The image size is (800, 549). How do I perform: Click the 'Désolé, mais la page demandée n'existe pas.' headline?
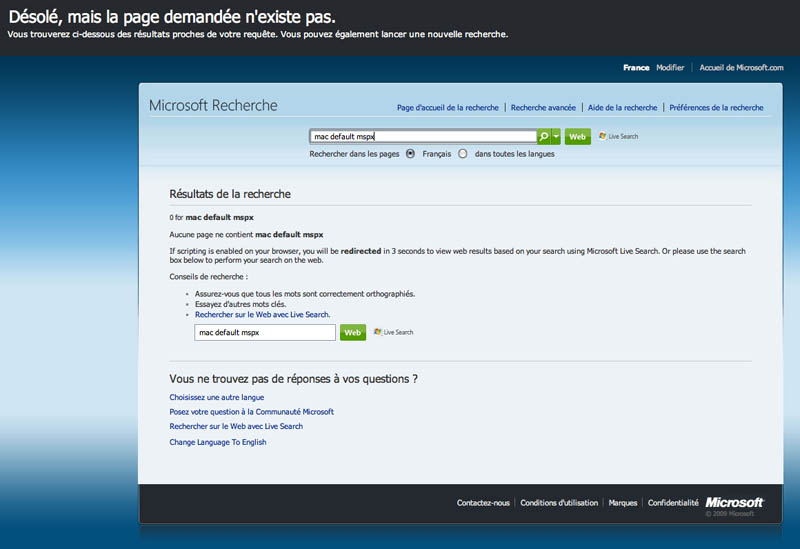coord(172,17)
